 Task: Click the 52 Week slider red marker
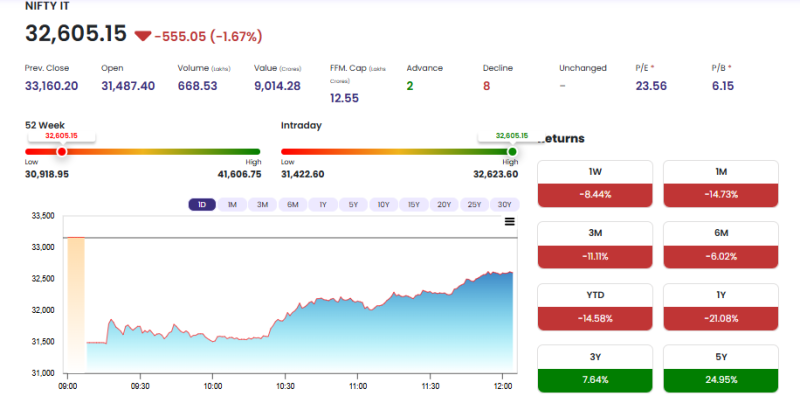click(62, 151)
